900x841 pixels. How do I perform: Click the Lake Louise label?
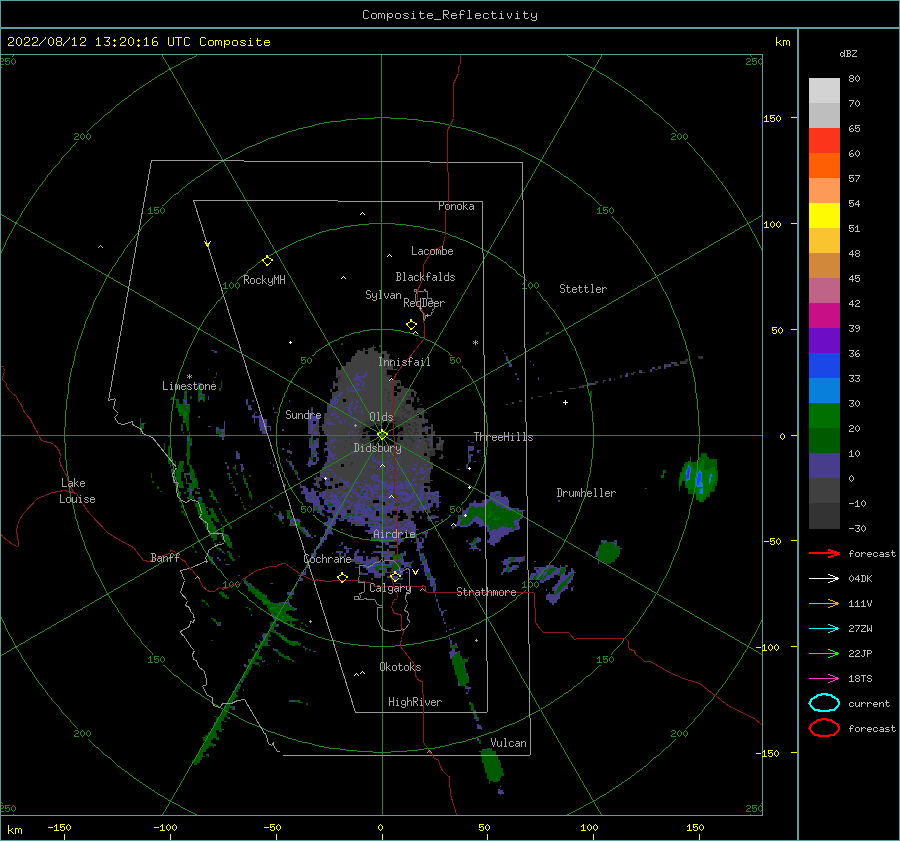(77, 491)
